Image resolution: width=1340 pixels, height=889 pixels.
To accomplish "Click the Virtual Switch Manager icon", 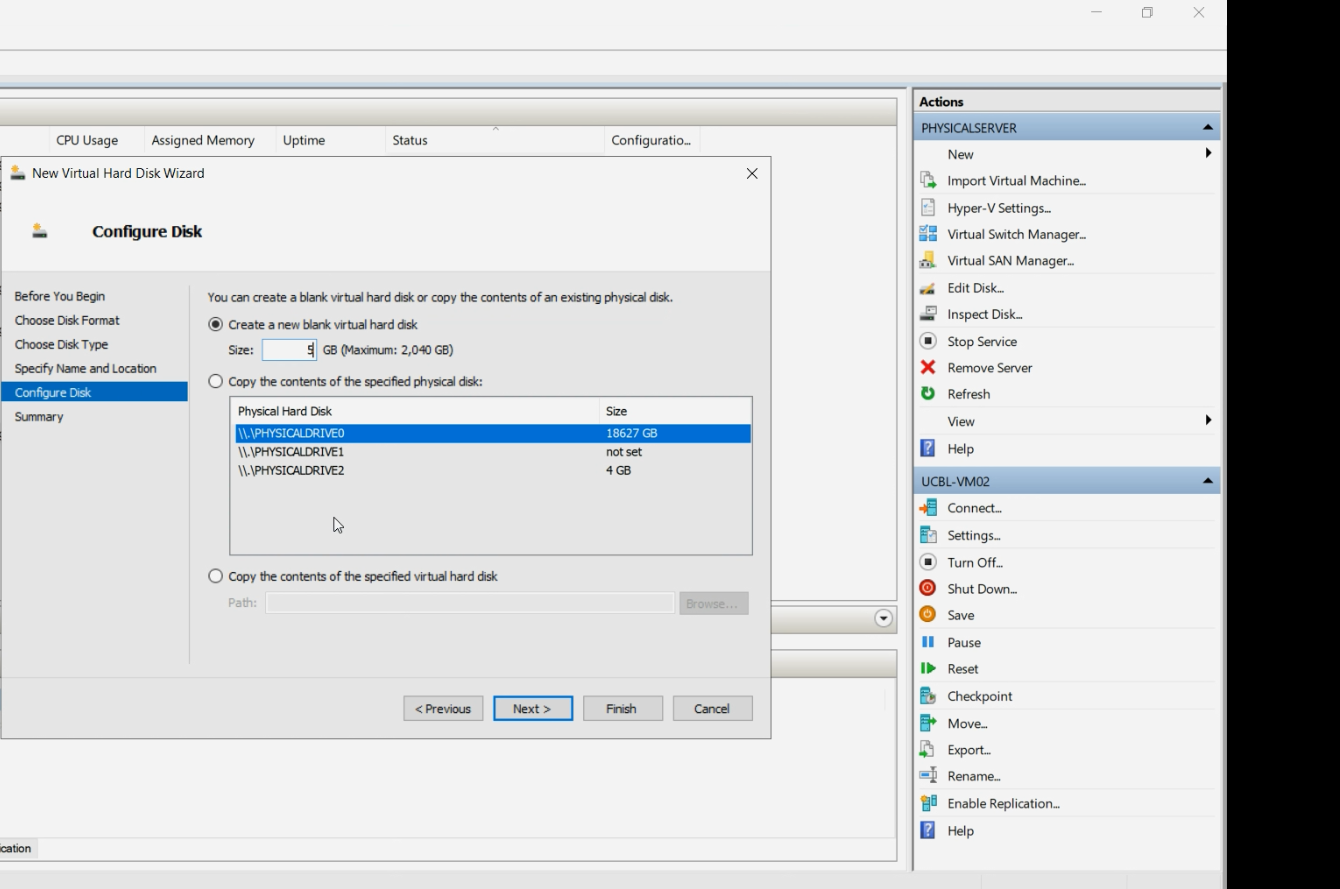I will pos(928,234).
